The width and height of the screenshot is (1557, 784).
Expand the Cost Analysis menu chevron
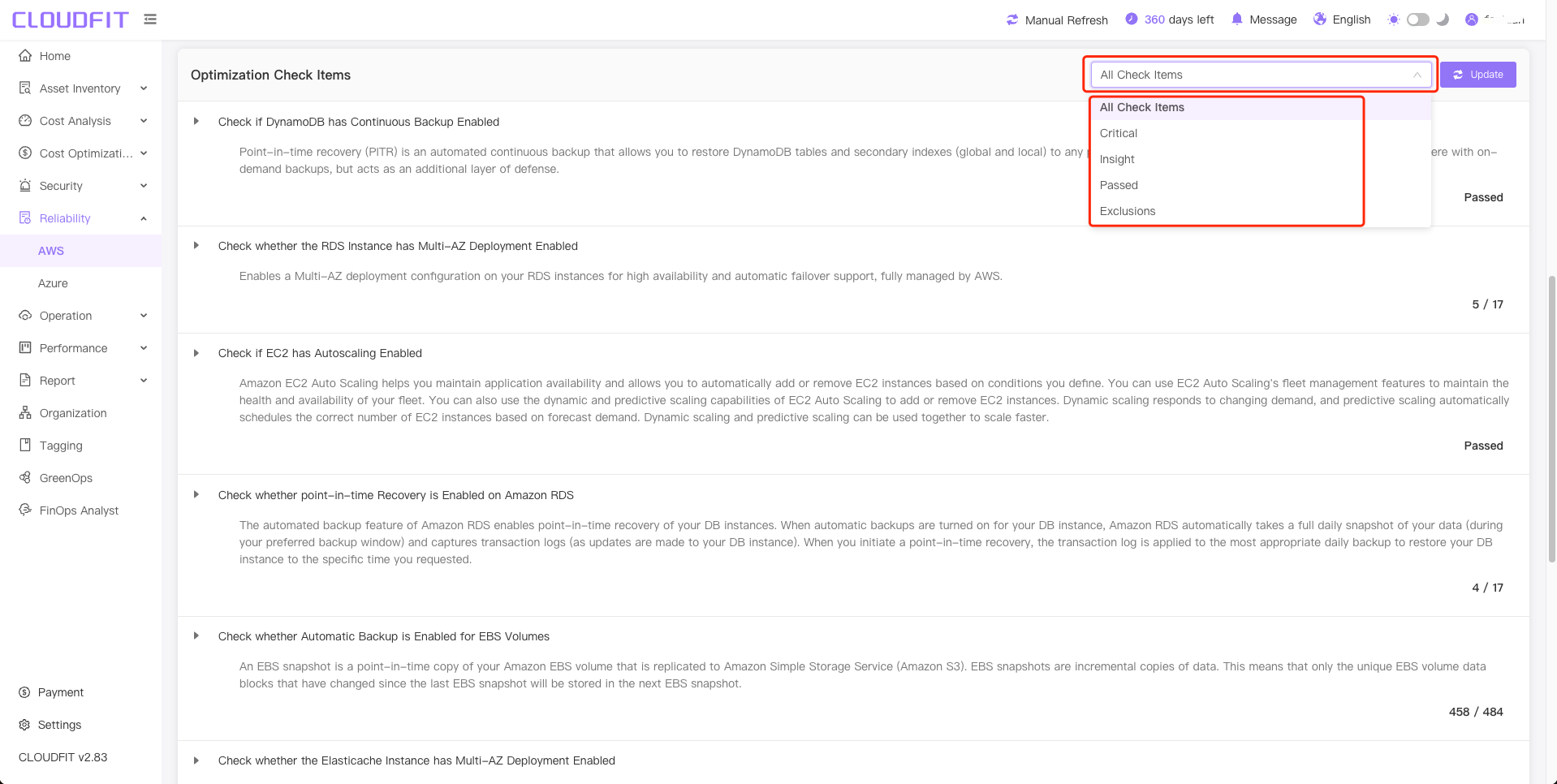click(144, 121)
